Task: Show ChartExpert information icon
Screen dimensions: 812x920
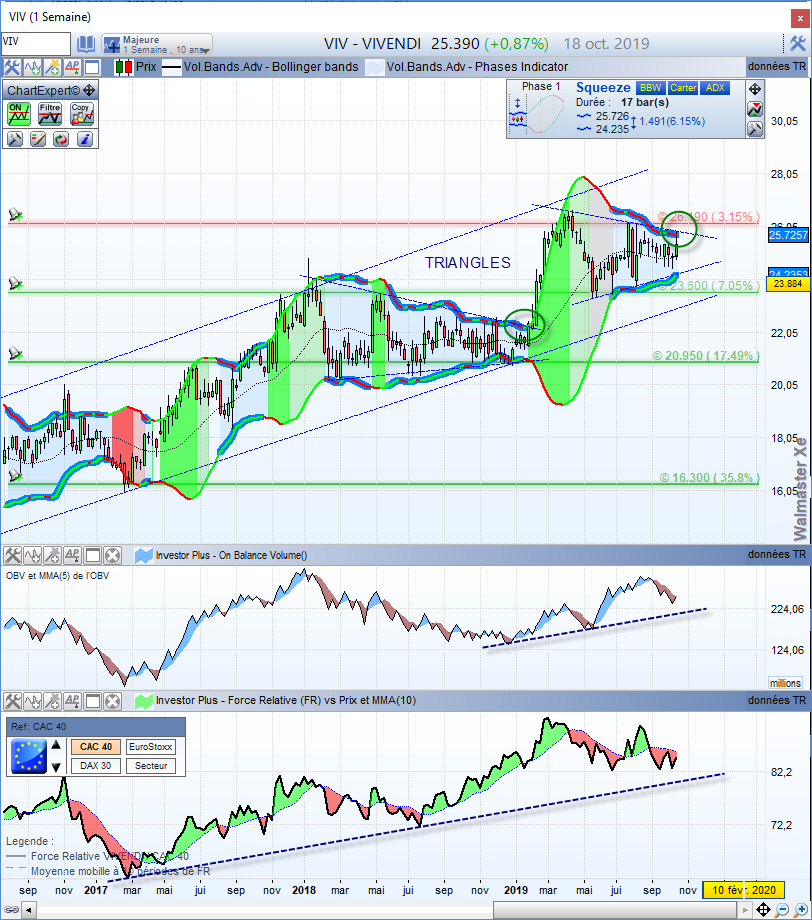Action: point(84,139)
